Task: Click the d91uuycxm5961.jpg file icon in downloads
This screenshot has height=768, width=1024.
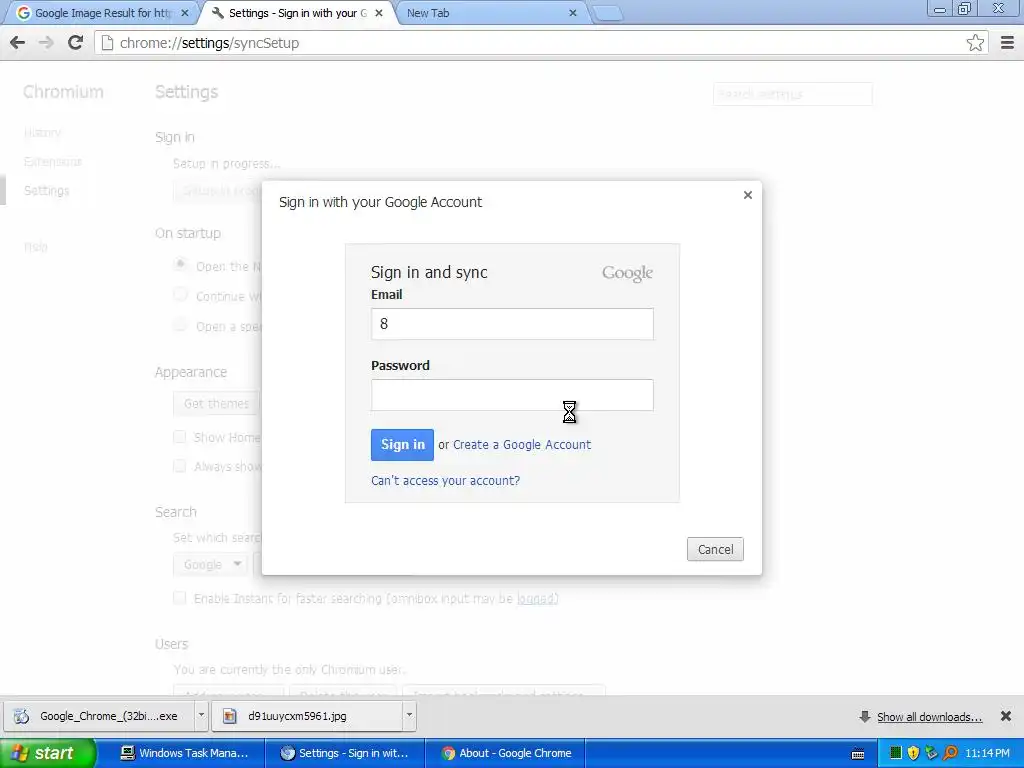Action: tap(229, 716)
